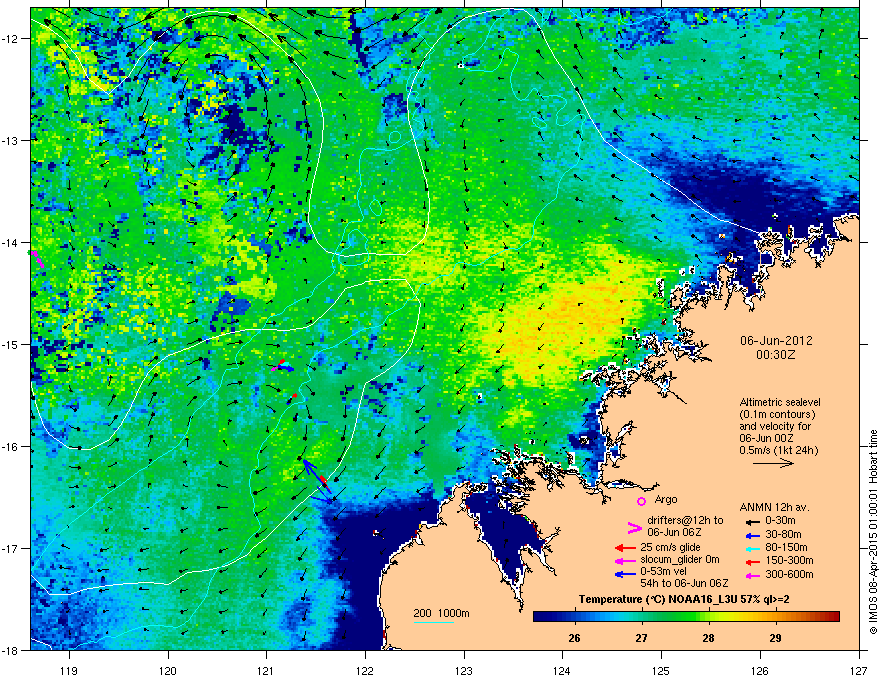Click the 121 longitude axis label
The height and width of the screenshot is (680, 880).
coord(266,670)
